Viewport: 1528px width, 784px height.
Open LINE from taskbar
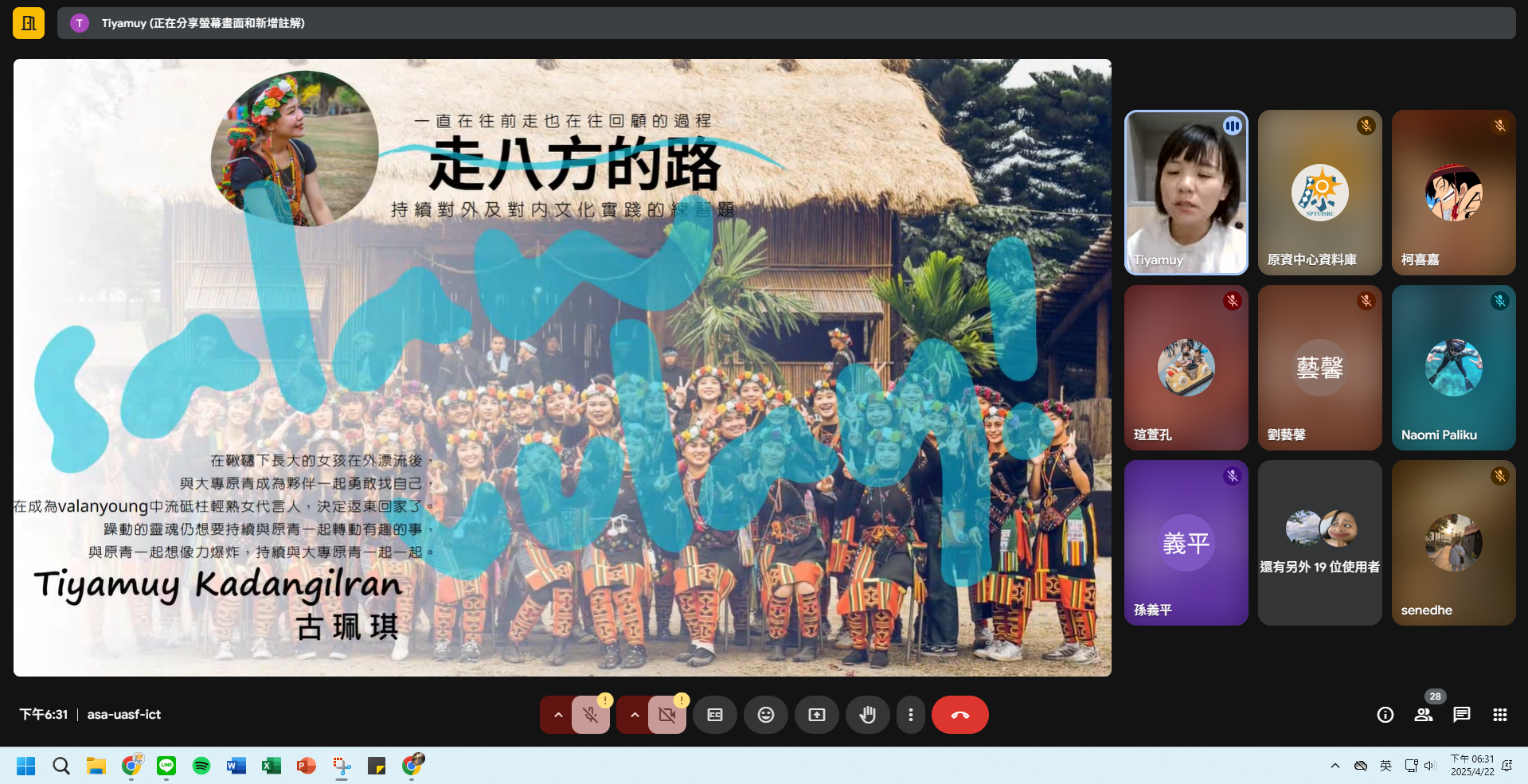(166, 766)
